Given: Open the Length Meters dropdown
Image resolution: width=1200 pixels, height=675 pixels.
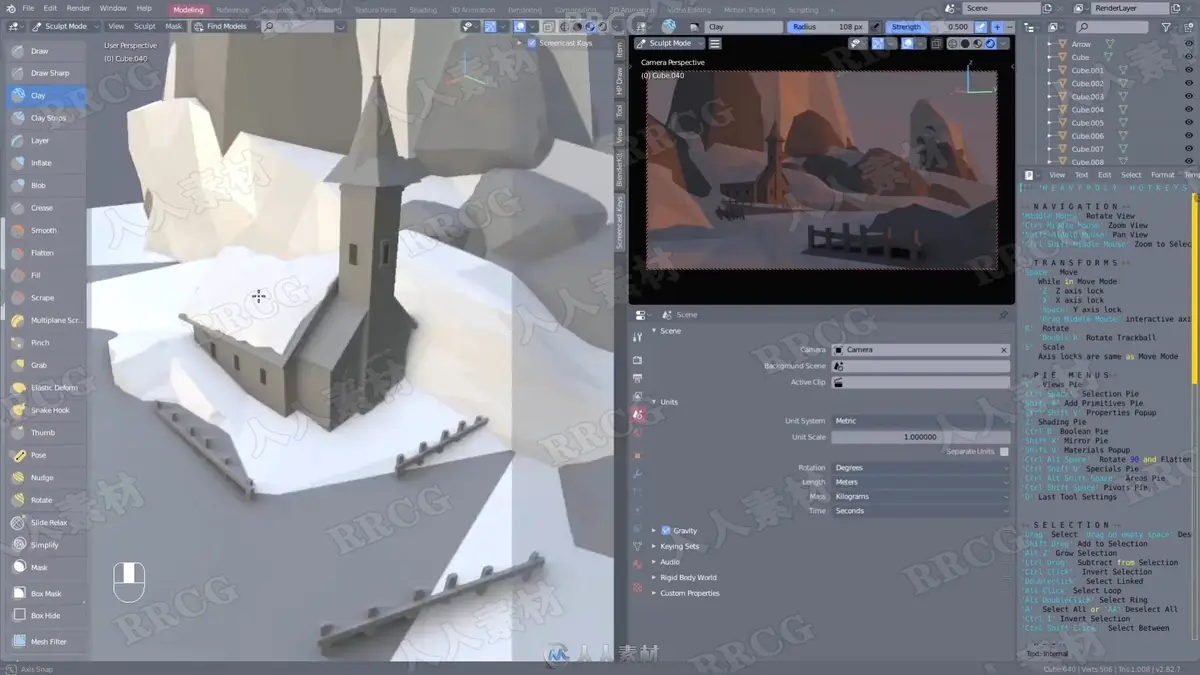Looking at the screenshot, I should 920,482.
